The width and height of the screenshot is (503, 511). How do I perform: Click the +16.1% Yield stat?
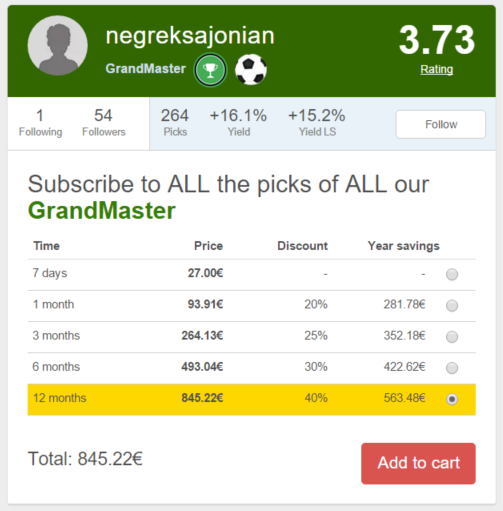pyautogui.click(x=238, y=123)
